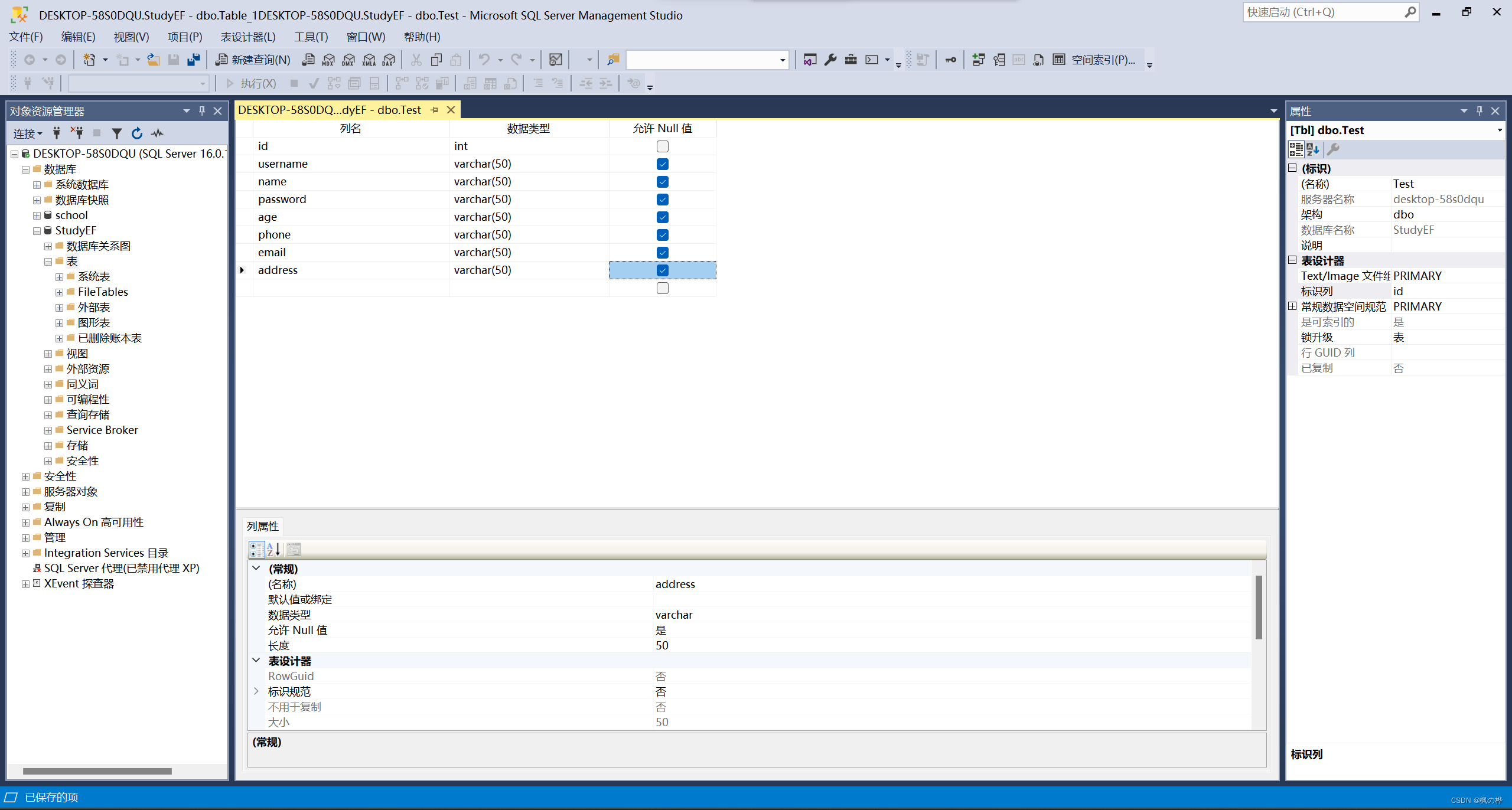Open the 工具(T) menu

tap(311, 37)
